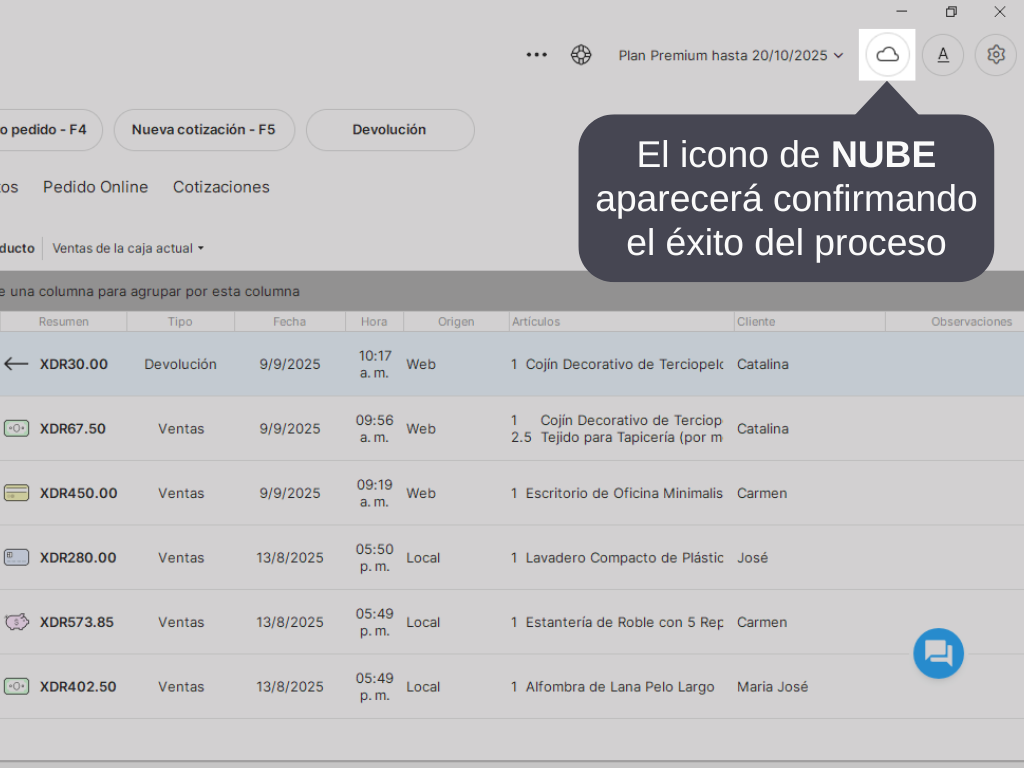Switch to the Cotizaciones tab
The width and height of the screenshot is (1024, 768).
[221, 187]
